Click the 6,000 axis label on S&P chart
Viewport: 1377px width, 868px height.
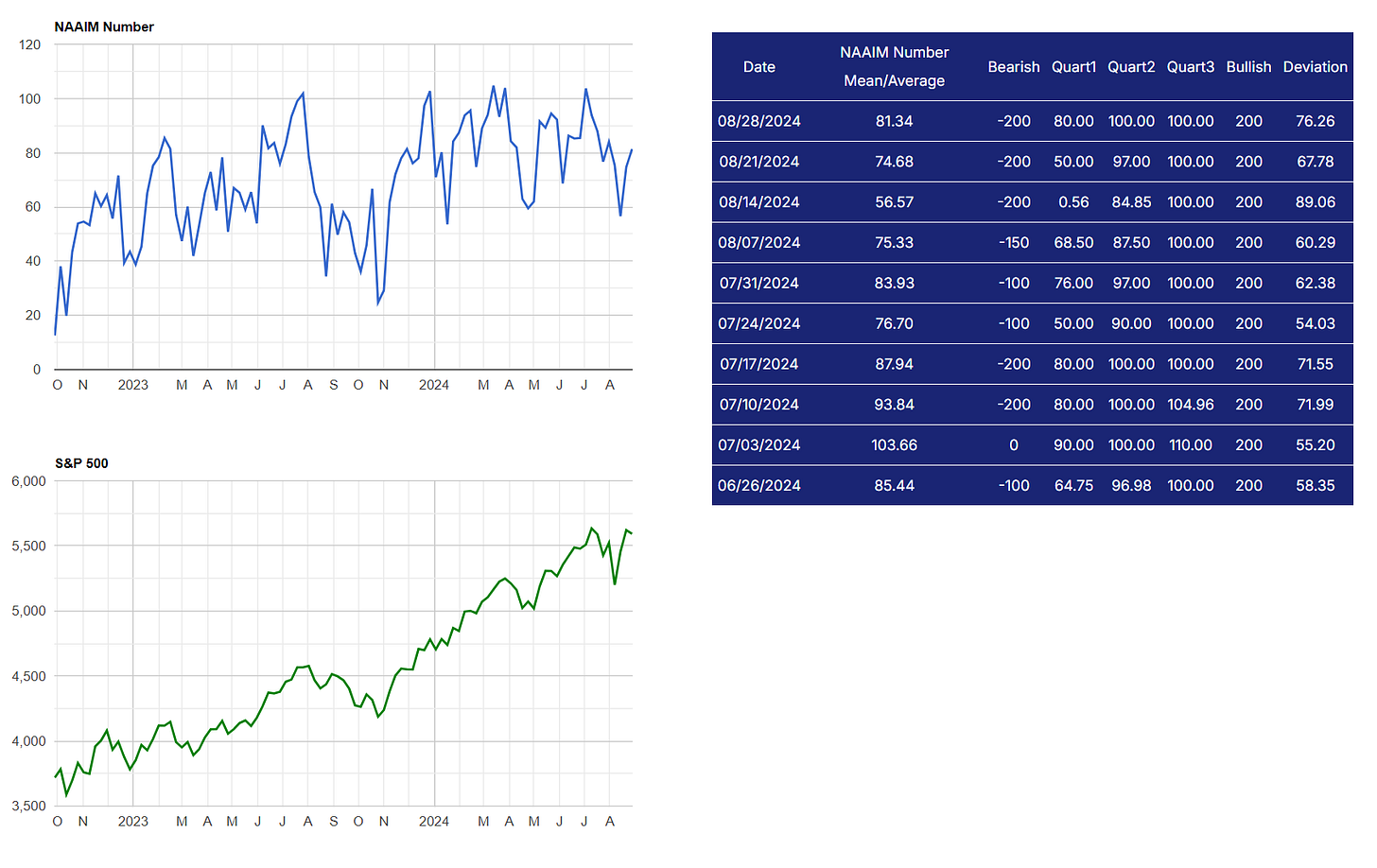pos(28,481)
